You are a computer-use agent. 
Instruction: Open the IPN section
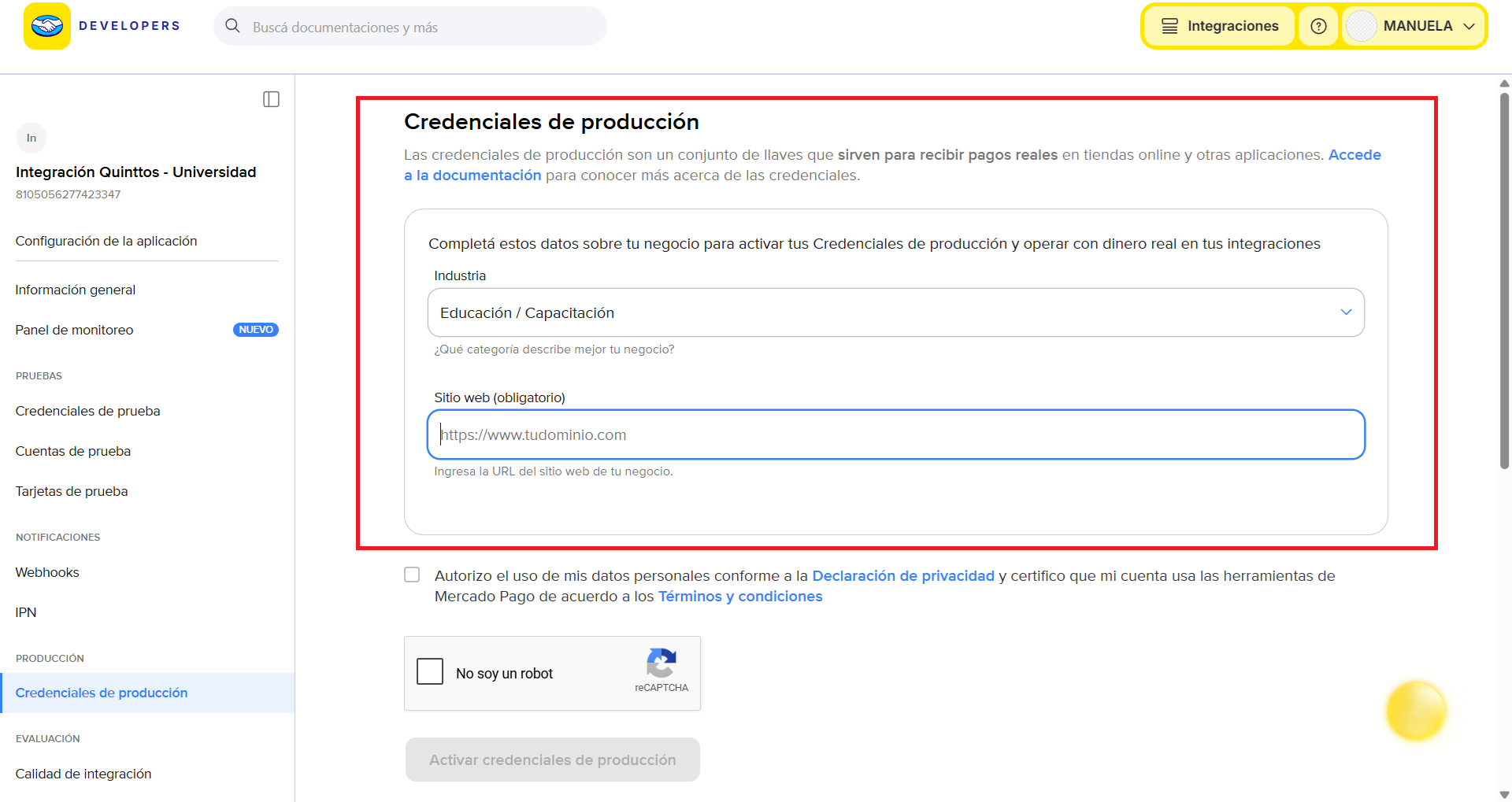(x=26, y=612)
